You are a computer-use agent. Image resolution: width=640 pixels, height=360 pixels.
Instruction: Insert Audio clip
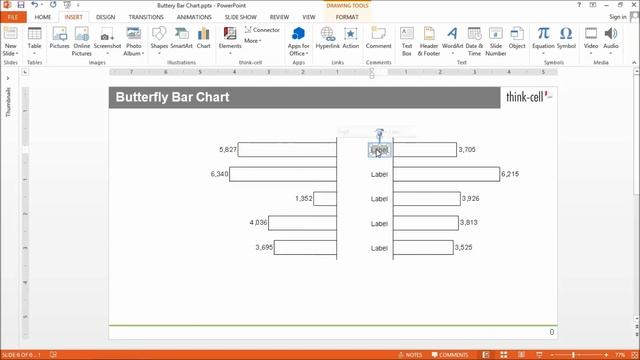click(x=611, y=34)
